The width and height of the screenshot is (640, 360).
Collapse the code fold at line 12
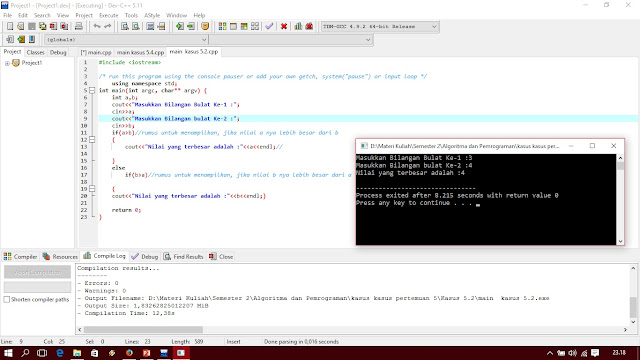[92, 140]
